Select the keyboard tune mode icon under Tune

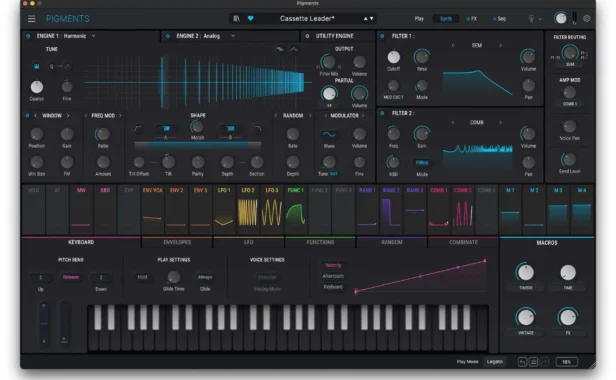coord(37,66)
